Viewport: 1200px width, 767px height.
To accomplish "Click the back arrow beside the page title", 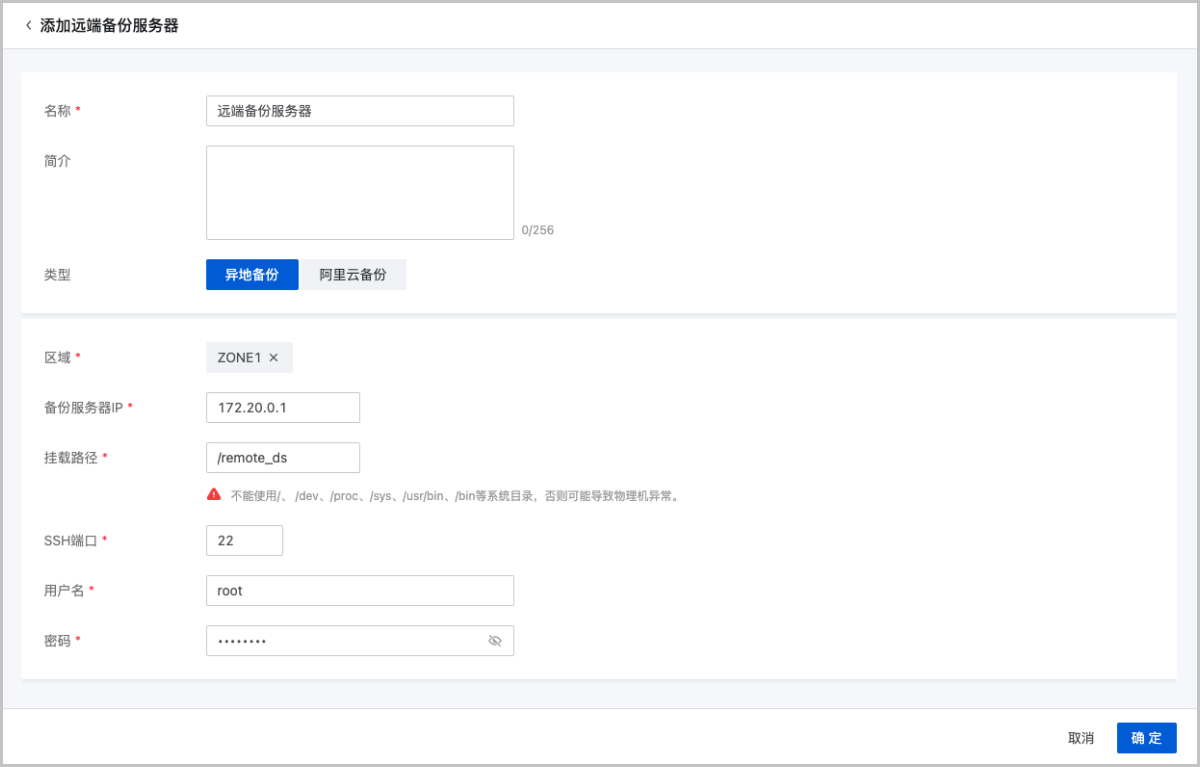I will [28, 25].
